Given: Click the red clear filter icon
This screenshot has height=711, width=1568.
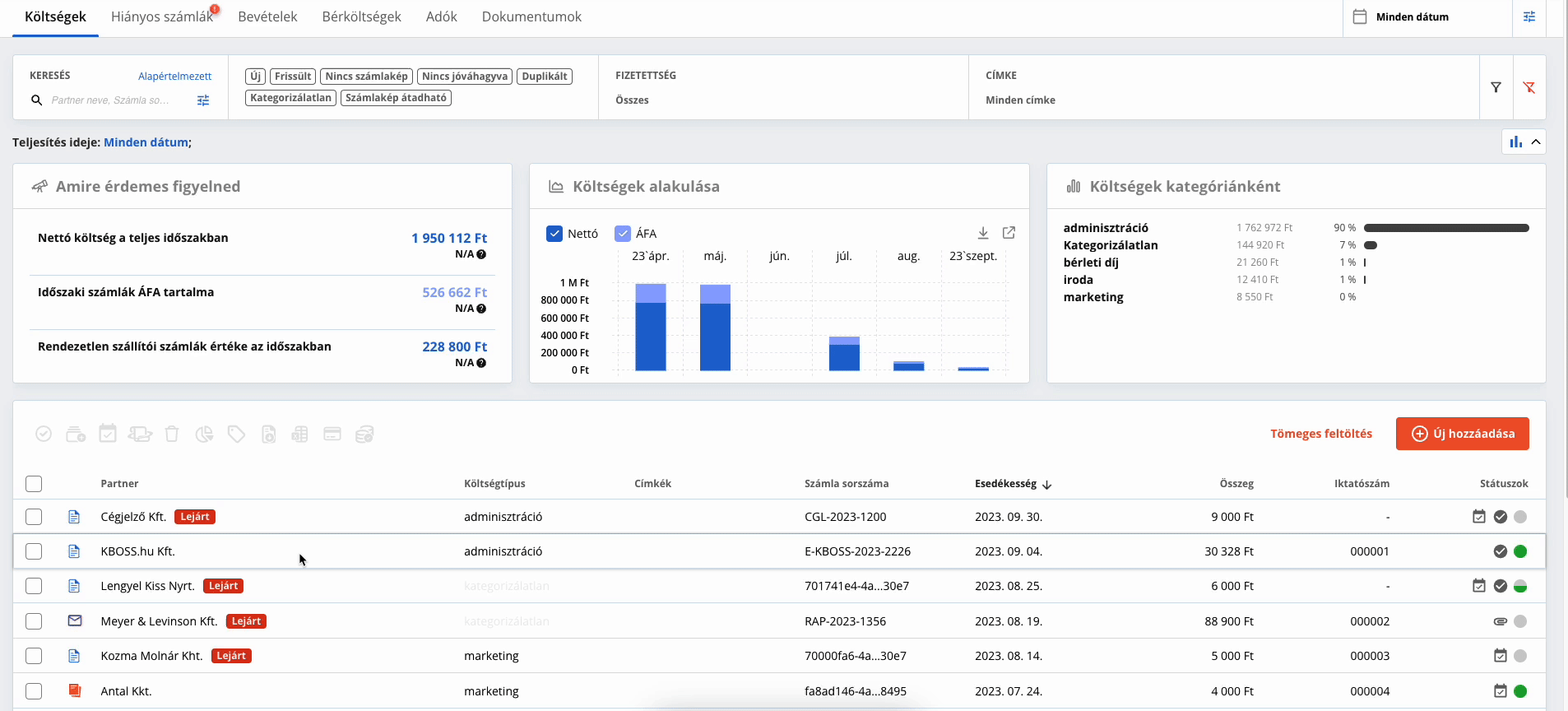Looking at the screenshot, I should (1529, 87).
